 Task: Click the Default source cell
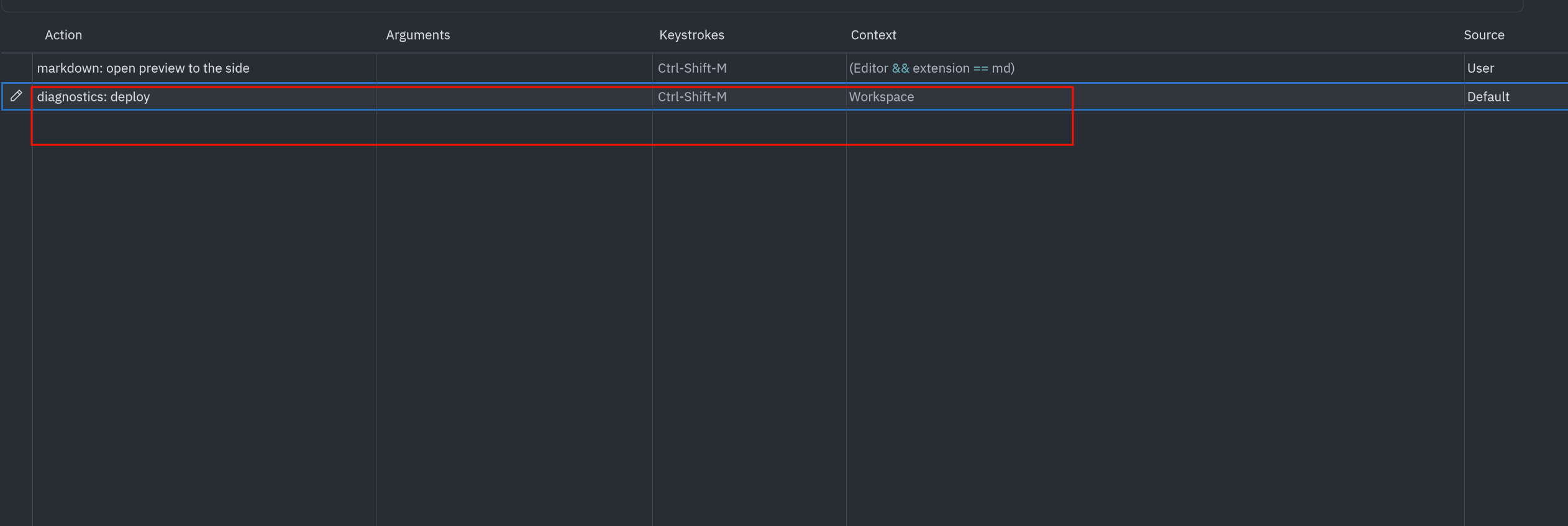click(x=1488, y=97)
